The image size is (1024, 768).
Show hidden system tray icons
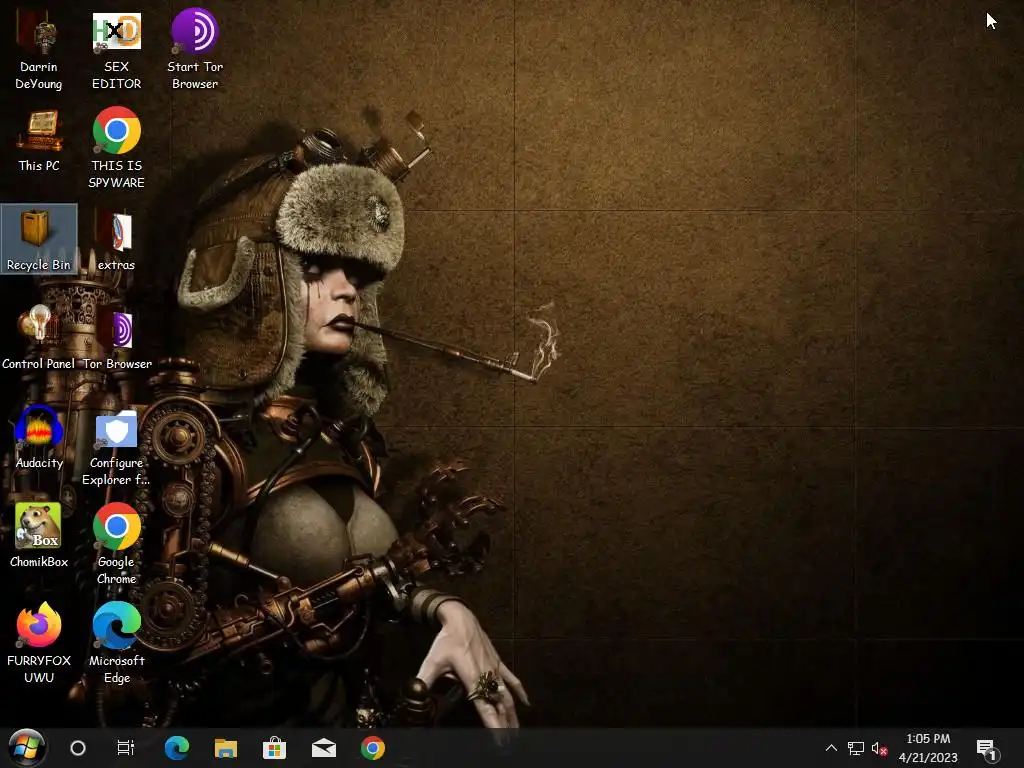pos(831,748)
